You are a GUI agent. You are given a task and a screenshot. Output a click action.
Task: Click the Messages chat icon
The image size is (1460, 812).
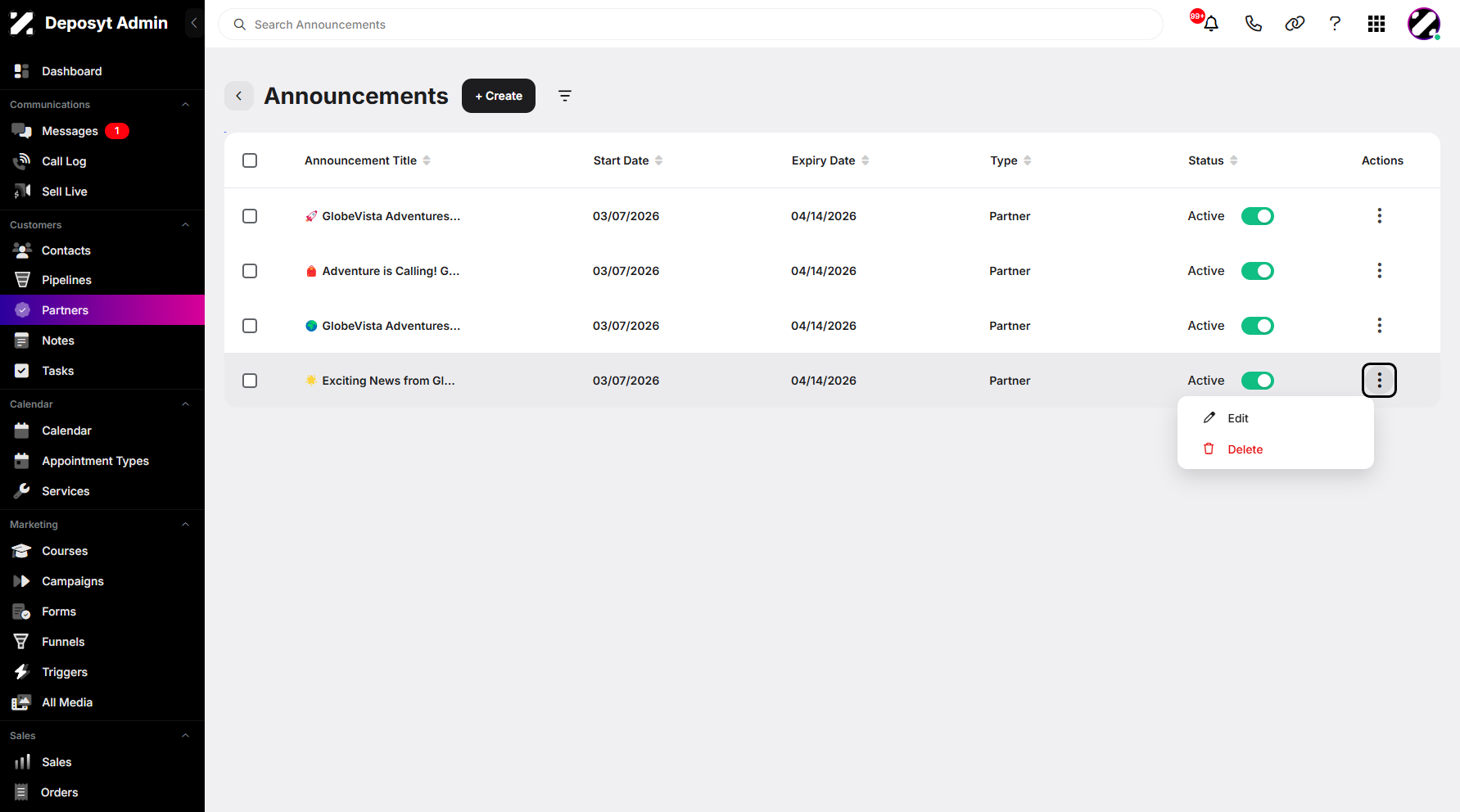click(22, 131)
